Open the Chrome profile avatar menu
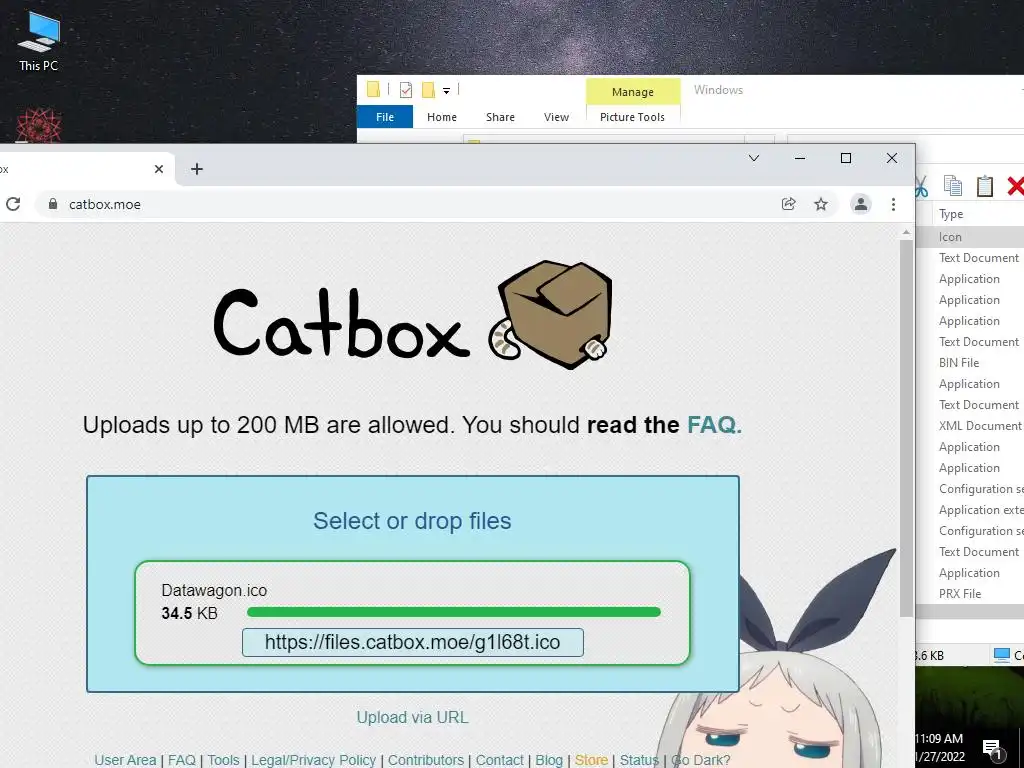This screenshot has height=768, width=1024. (861, 204)
